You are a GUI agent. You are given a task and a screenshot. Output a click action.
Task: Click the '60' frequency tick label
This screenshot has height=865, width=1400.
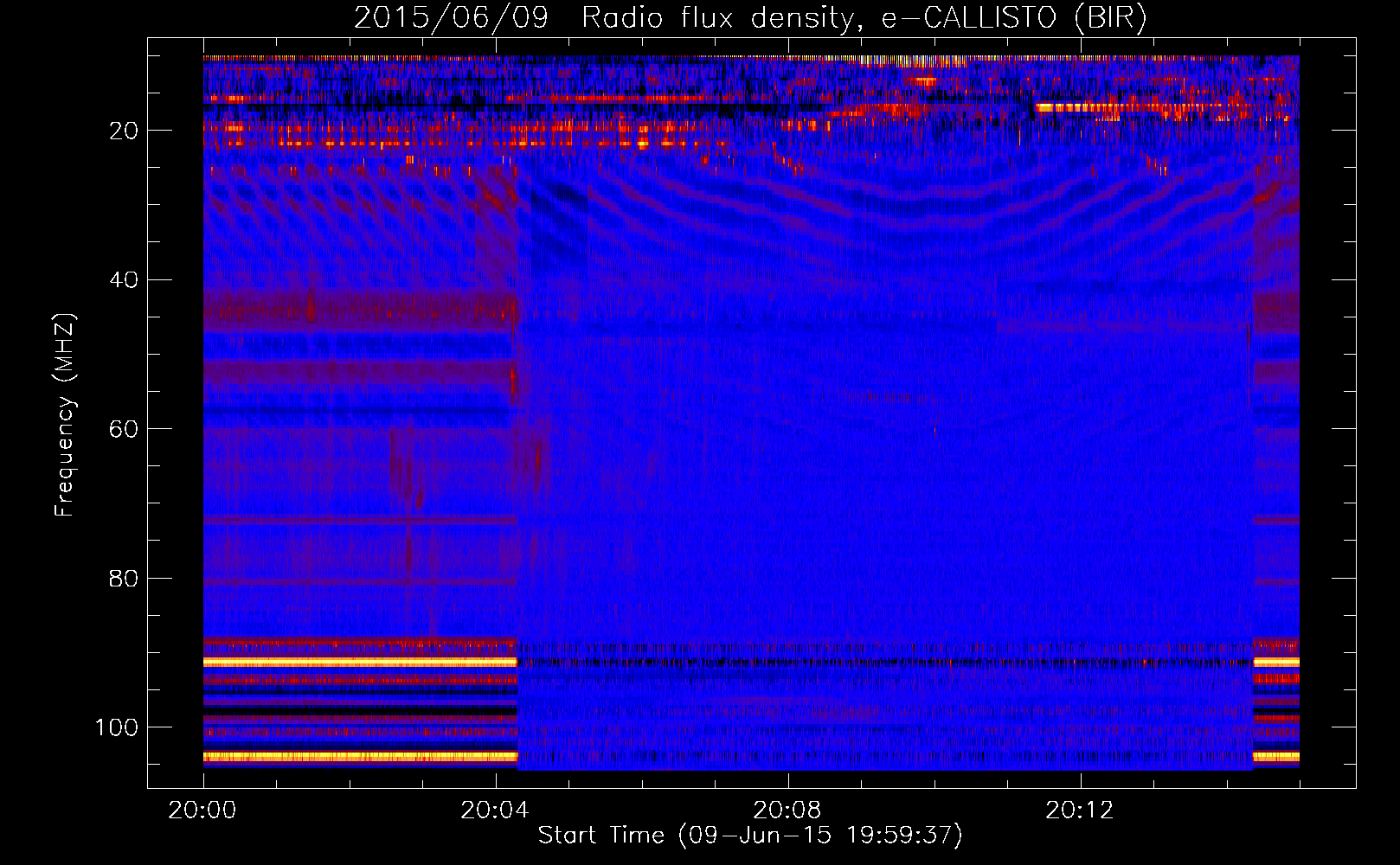[x=124, y=429]
